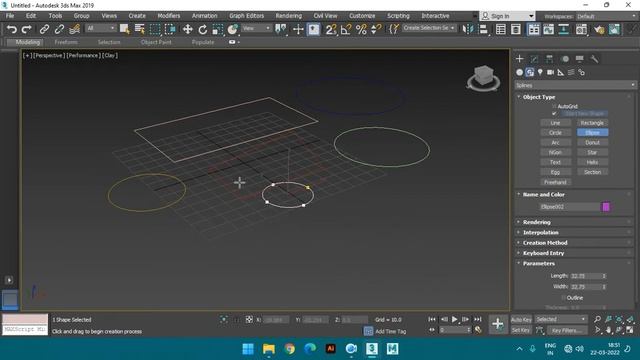This screenshot has height=360, width=640.
Task: Open the Scripting menu
Action: coord(398,16)
